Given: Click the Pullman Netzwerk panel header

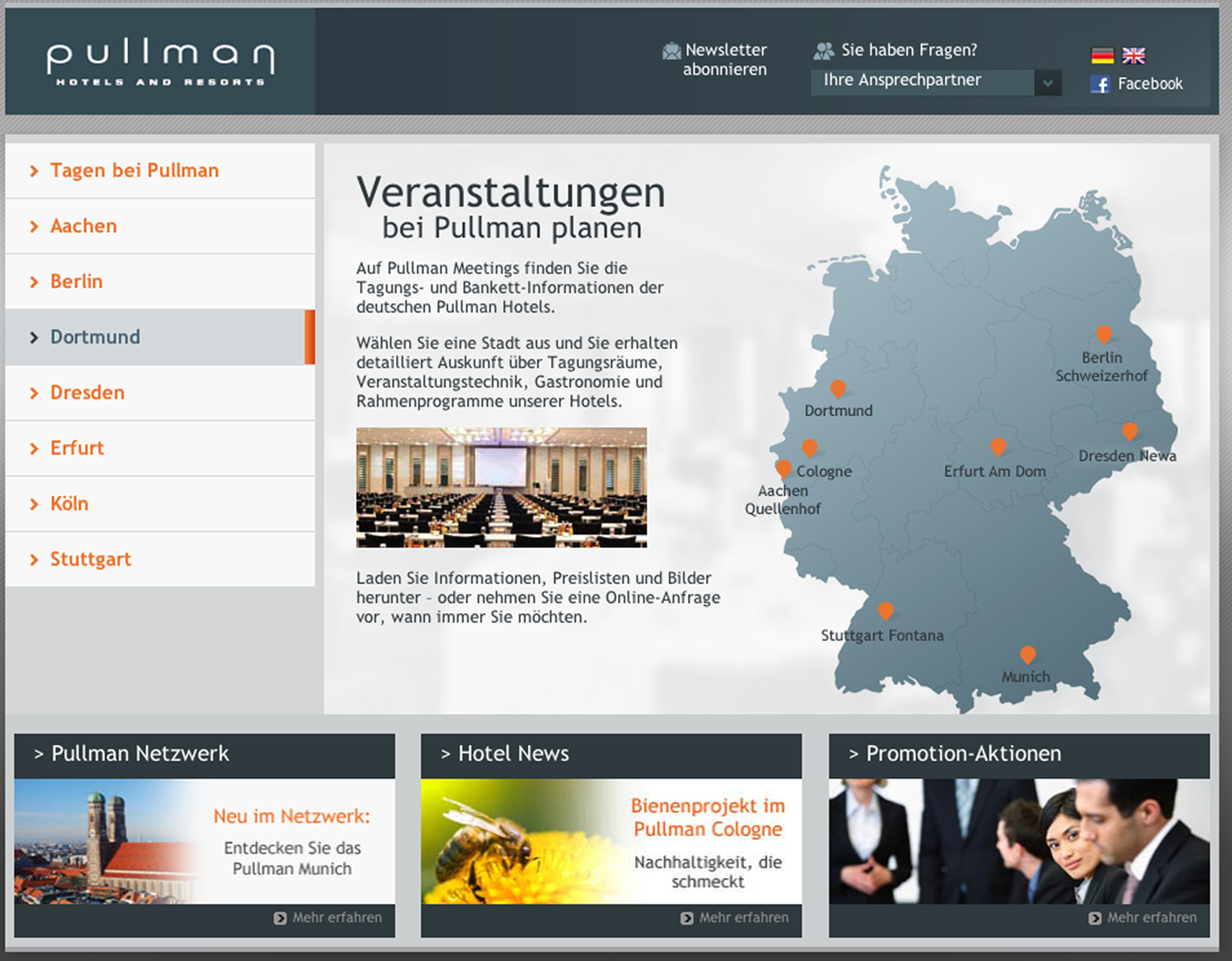Looking at the screenshot, I should pyautogui.click(x=205, y=755).
